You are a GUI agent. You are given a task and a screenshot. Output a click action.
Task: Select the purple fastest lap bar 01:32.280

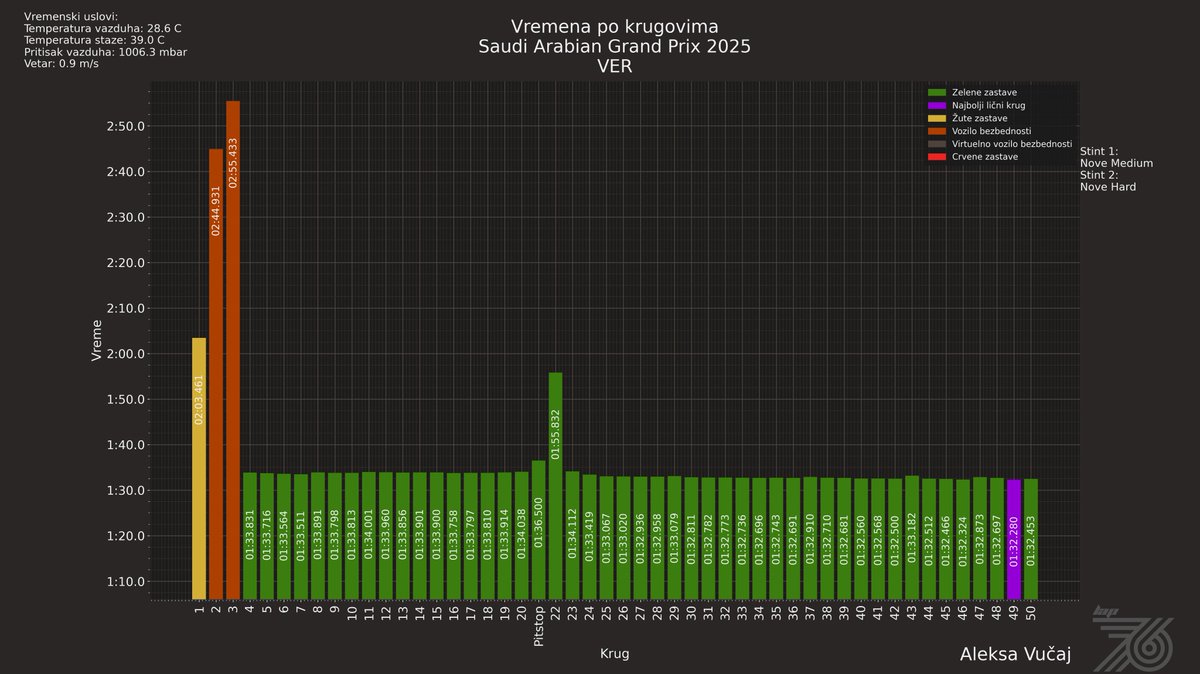(x=1014, y=539)
